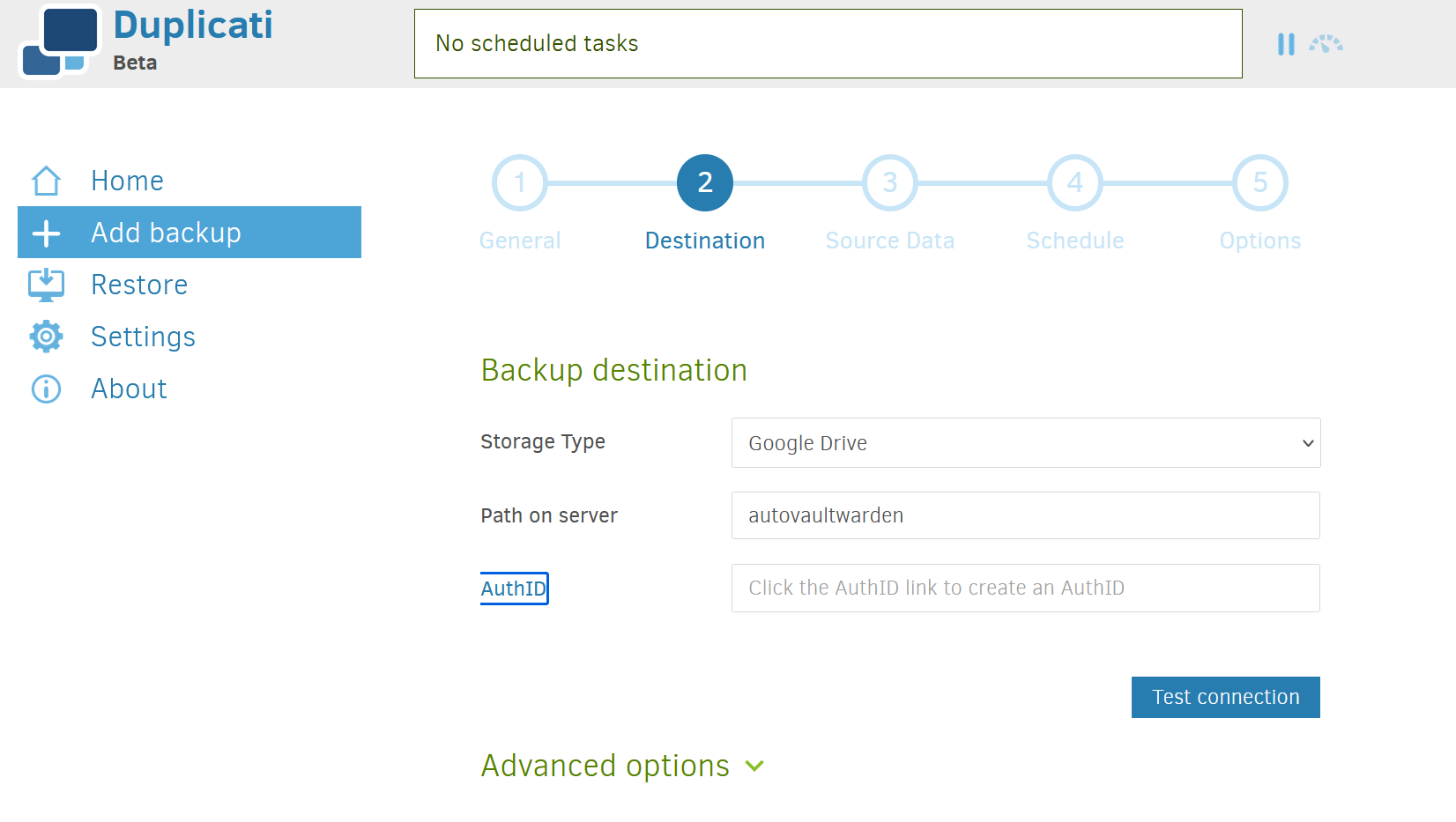1456x822 pixels.
Task: Jump to step 4 circle
Action: [x=1075, y=182]
